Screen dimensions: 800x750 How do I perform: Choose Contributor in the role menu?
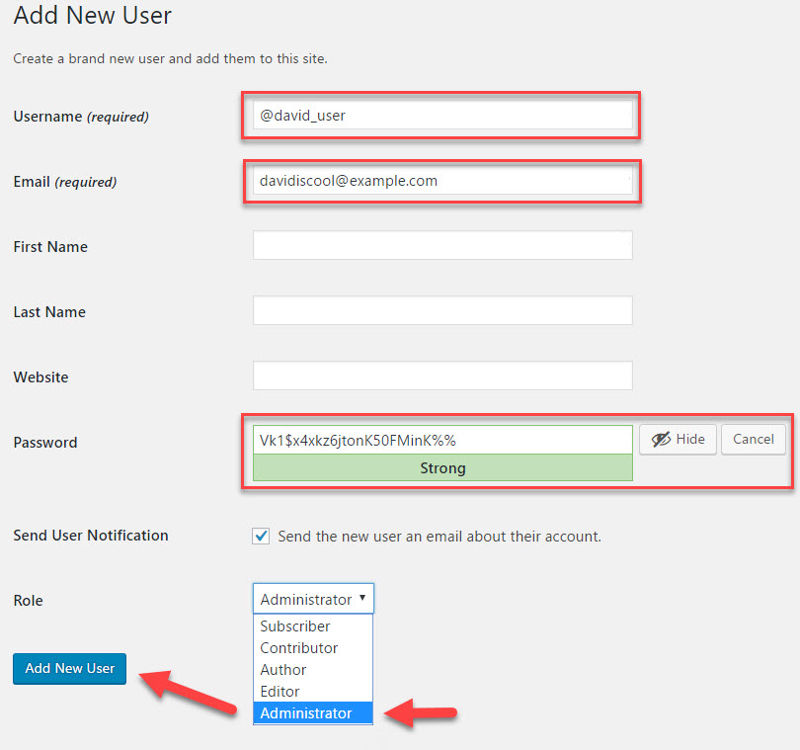298,648
